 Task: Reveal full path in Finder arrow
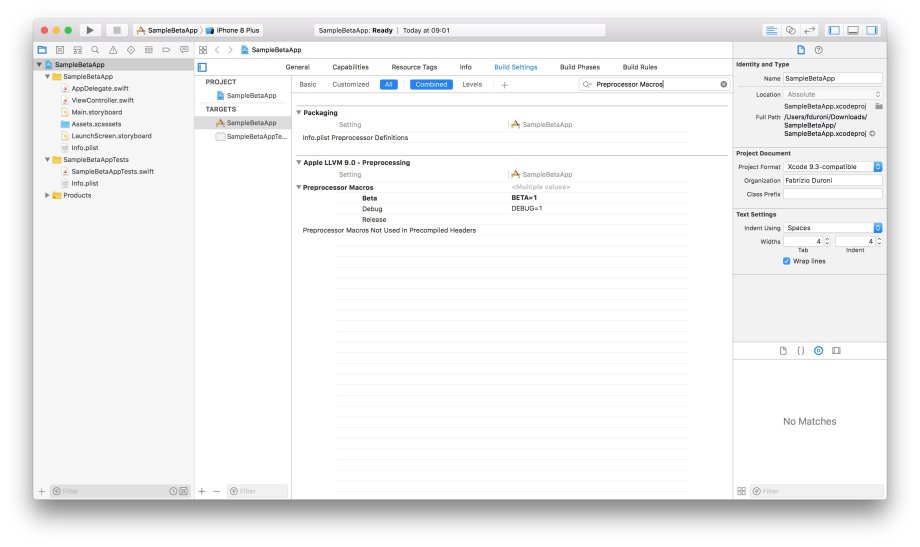tap(872, 134)
